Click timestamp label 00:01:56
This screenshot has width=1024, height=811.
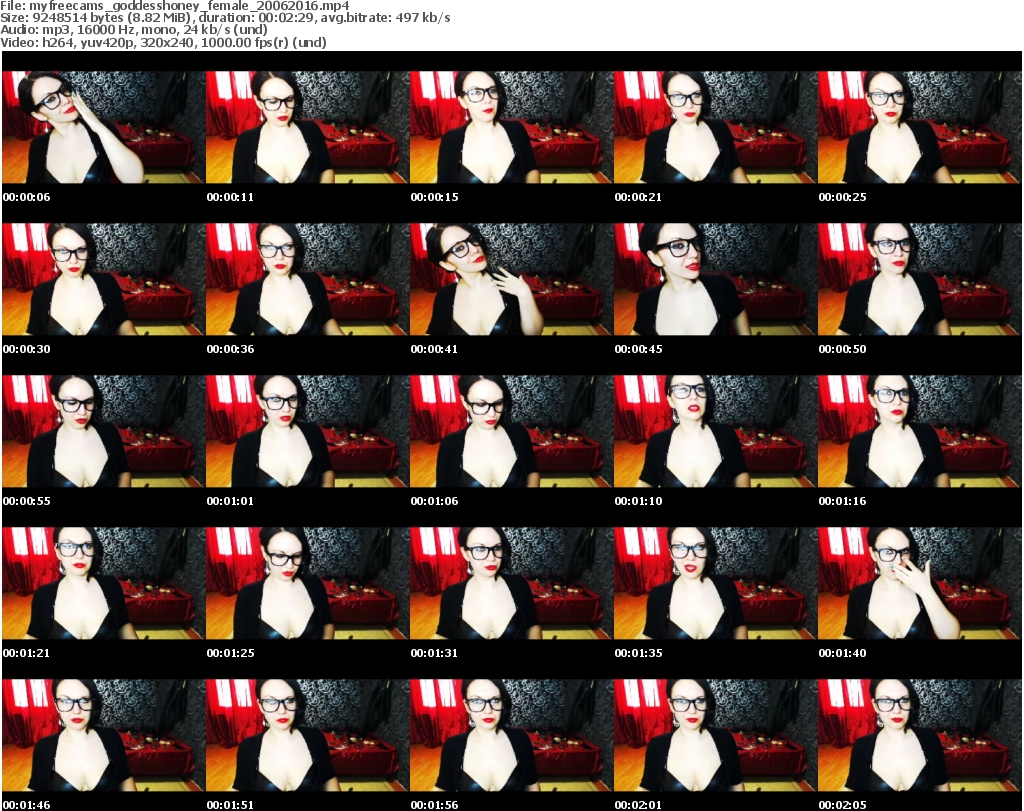pos(434,805)
